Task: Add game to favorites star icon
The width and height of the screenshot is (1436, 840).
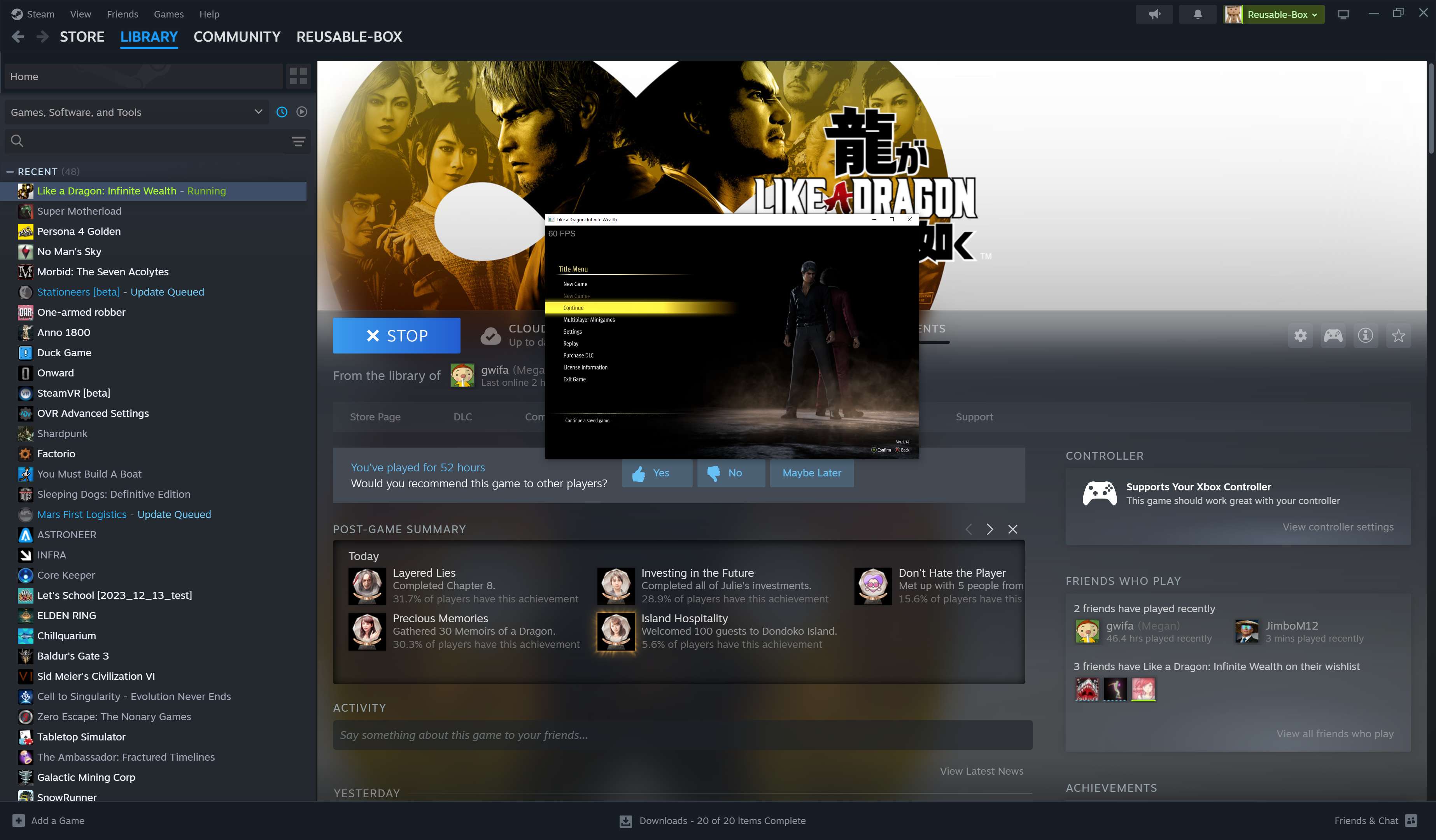Action: [x=1398, y=336]
